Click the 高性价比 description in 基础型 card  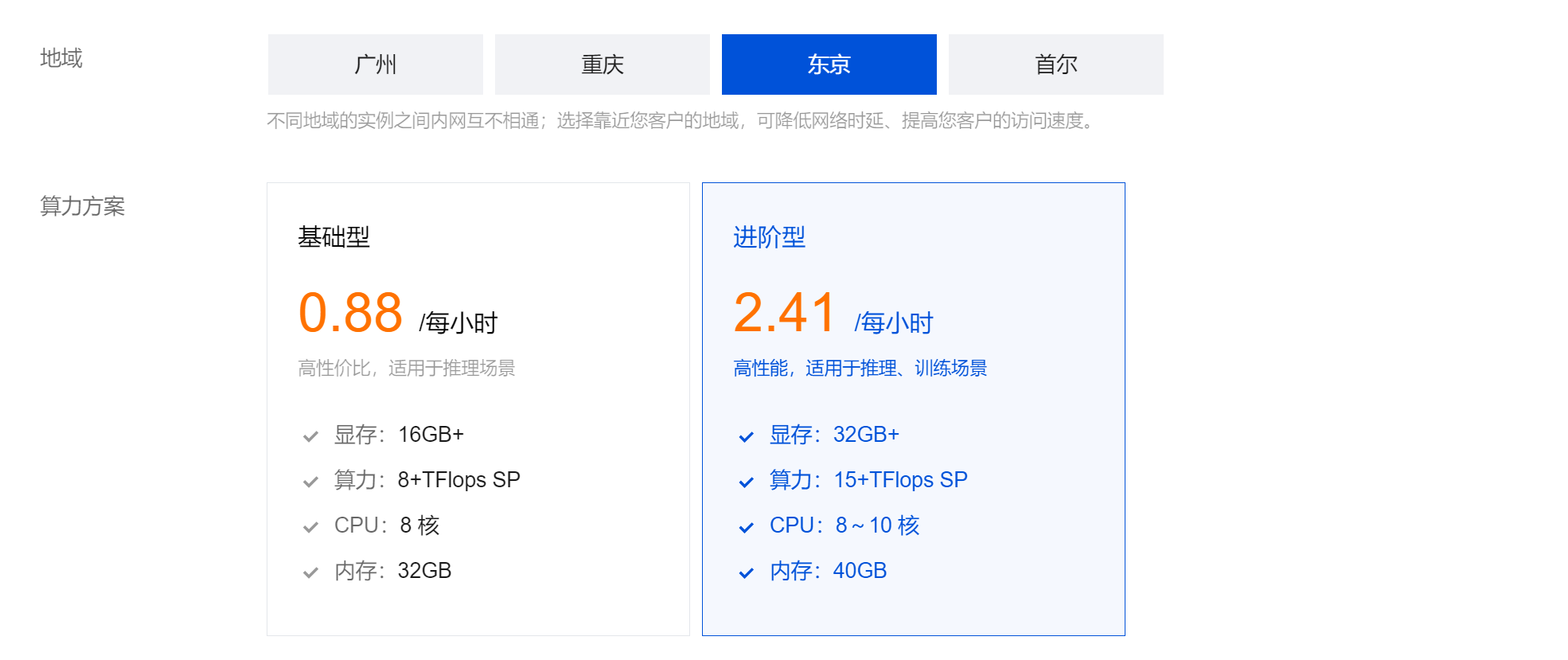click(x=406, y=368)
